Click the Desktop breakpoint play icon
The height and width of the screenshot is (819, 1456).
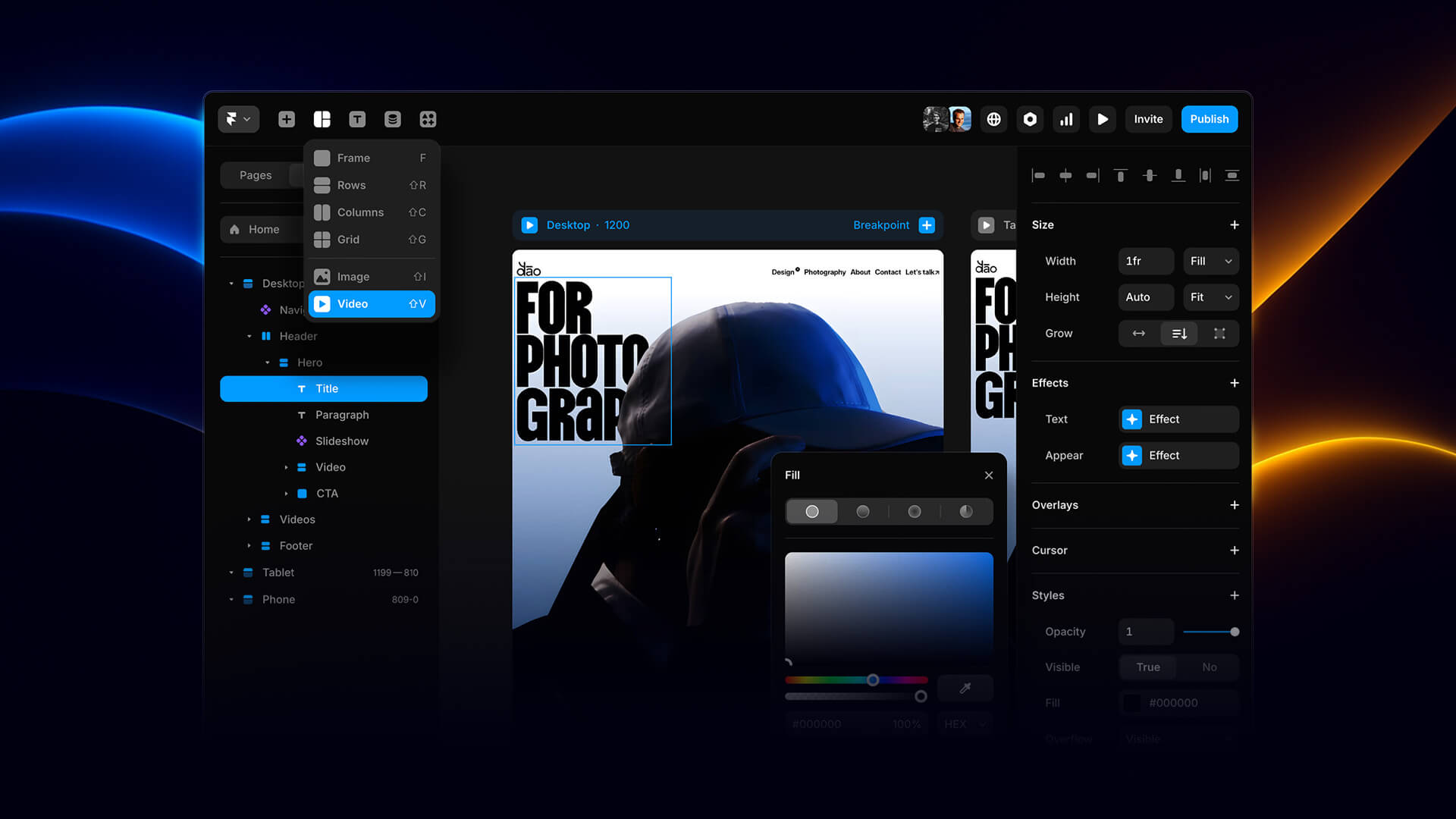click(x=530, y=225)
